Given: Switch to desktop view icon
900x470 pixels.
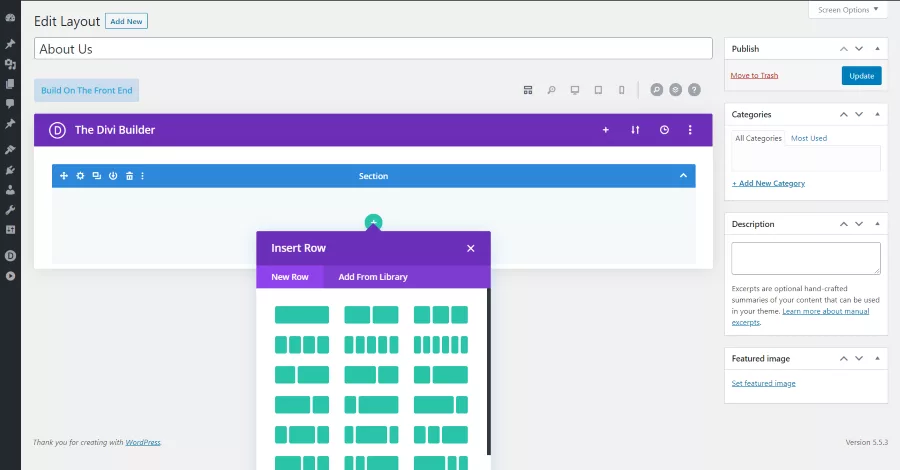Looking at the screenshot, I should pyautogui.click(x=575, y=90).
